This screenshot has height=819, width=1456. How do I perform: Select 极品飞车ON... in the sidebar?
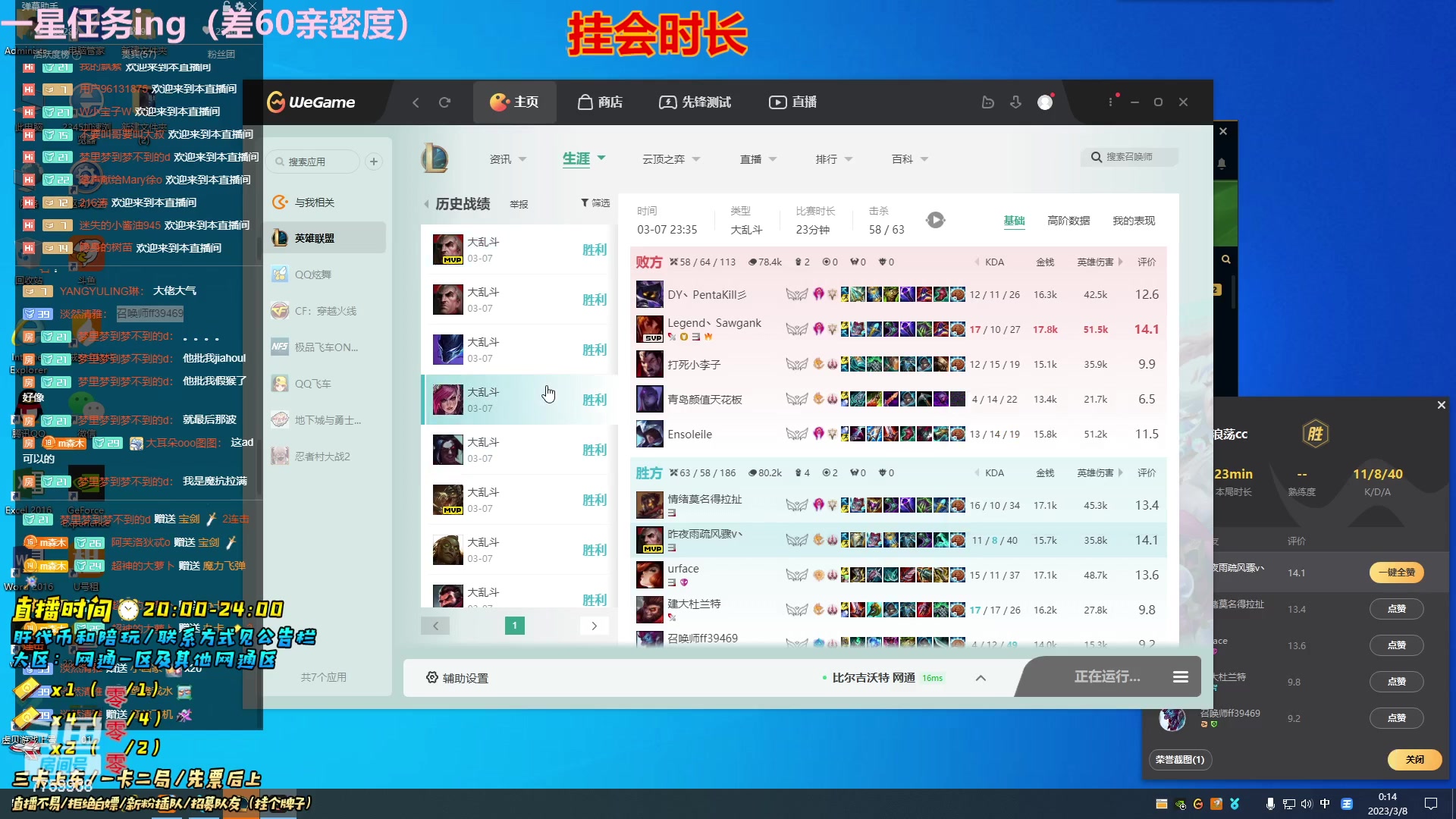(325, 347)
